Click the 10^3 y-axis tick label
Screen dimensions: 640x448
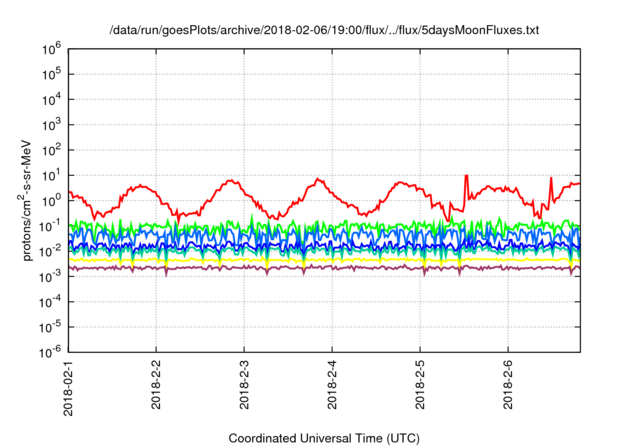pos(51,125)
